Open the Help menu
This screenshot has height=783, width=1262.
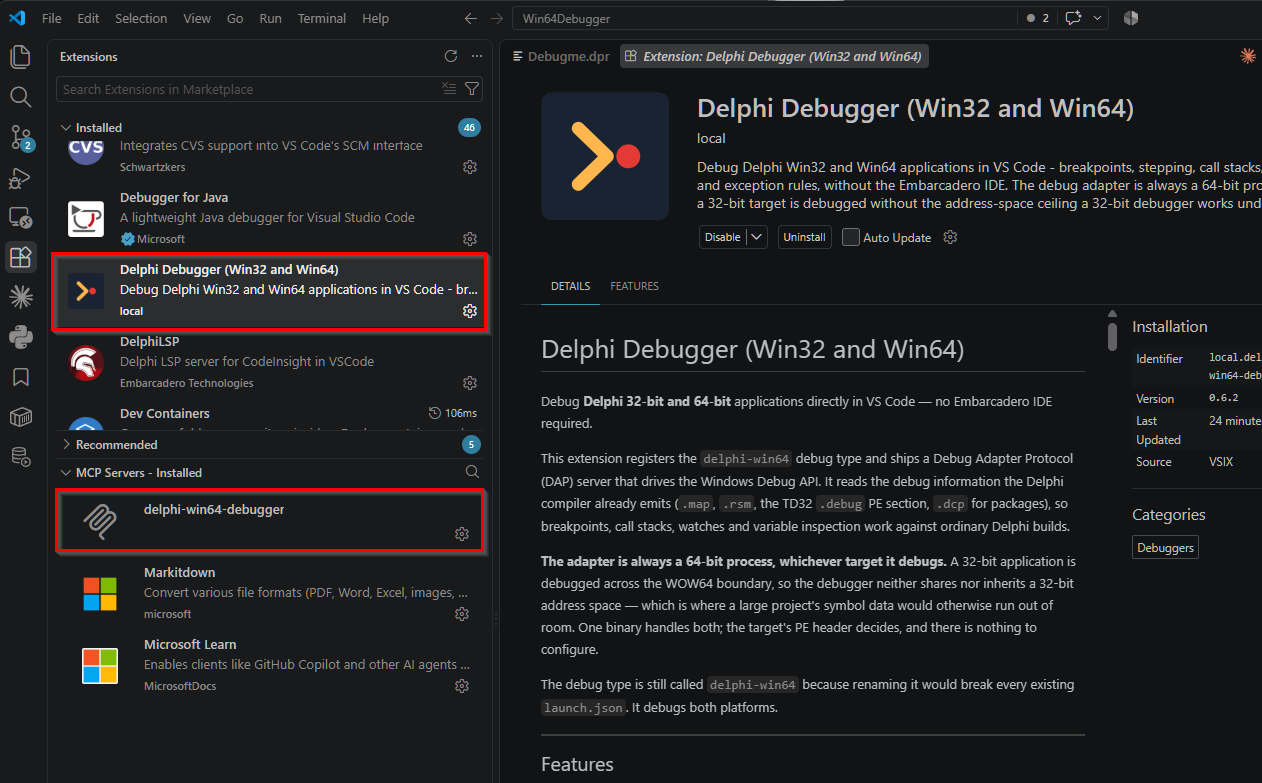[x=375, y=18]
